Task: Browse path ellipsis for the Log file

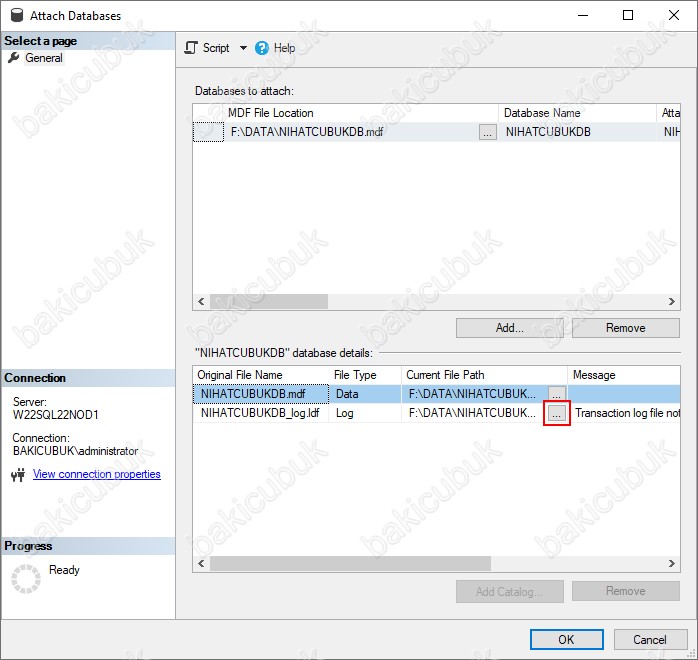Action: [x=556, y=413]
